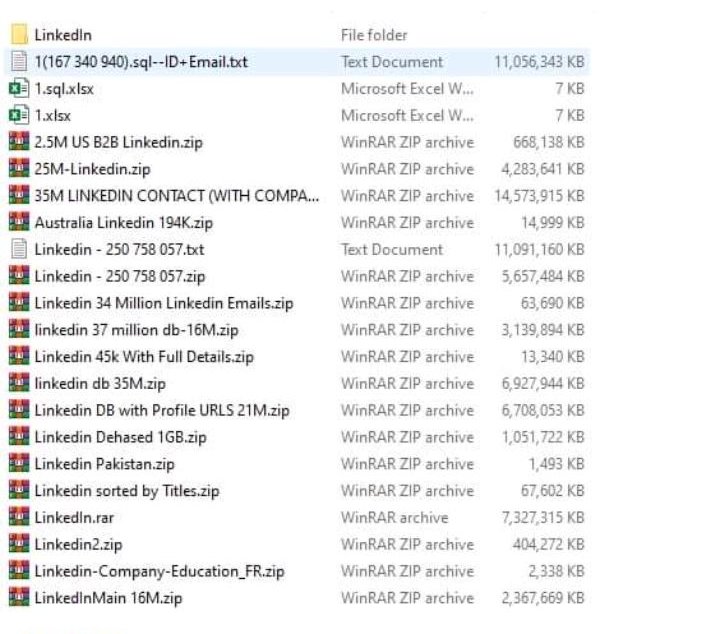Highlight the Linkedin-Company-Education_FR.zip file name
This screenshot has width=720, height=634.
point(159,572)
